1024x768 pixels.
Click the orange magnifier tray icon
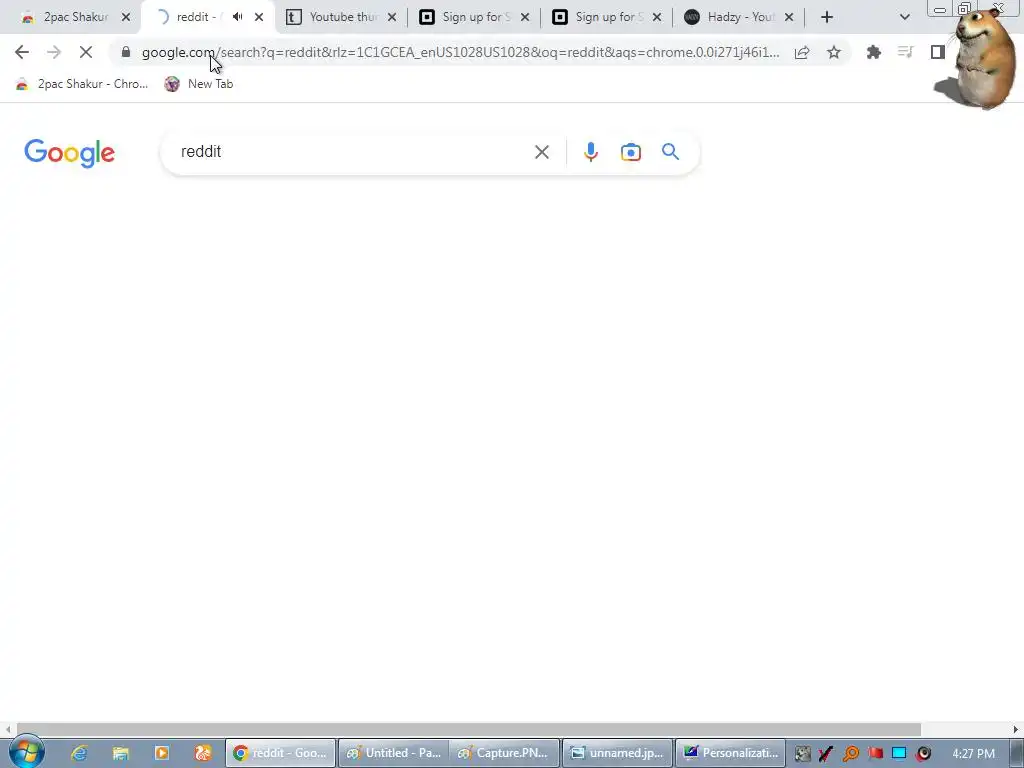tap(850, 753)
